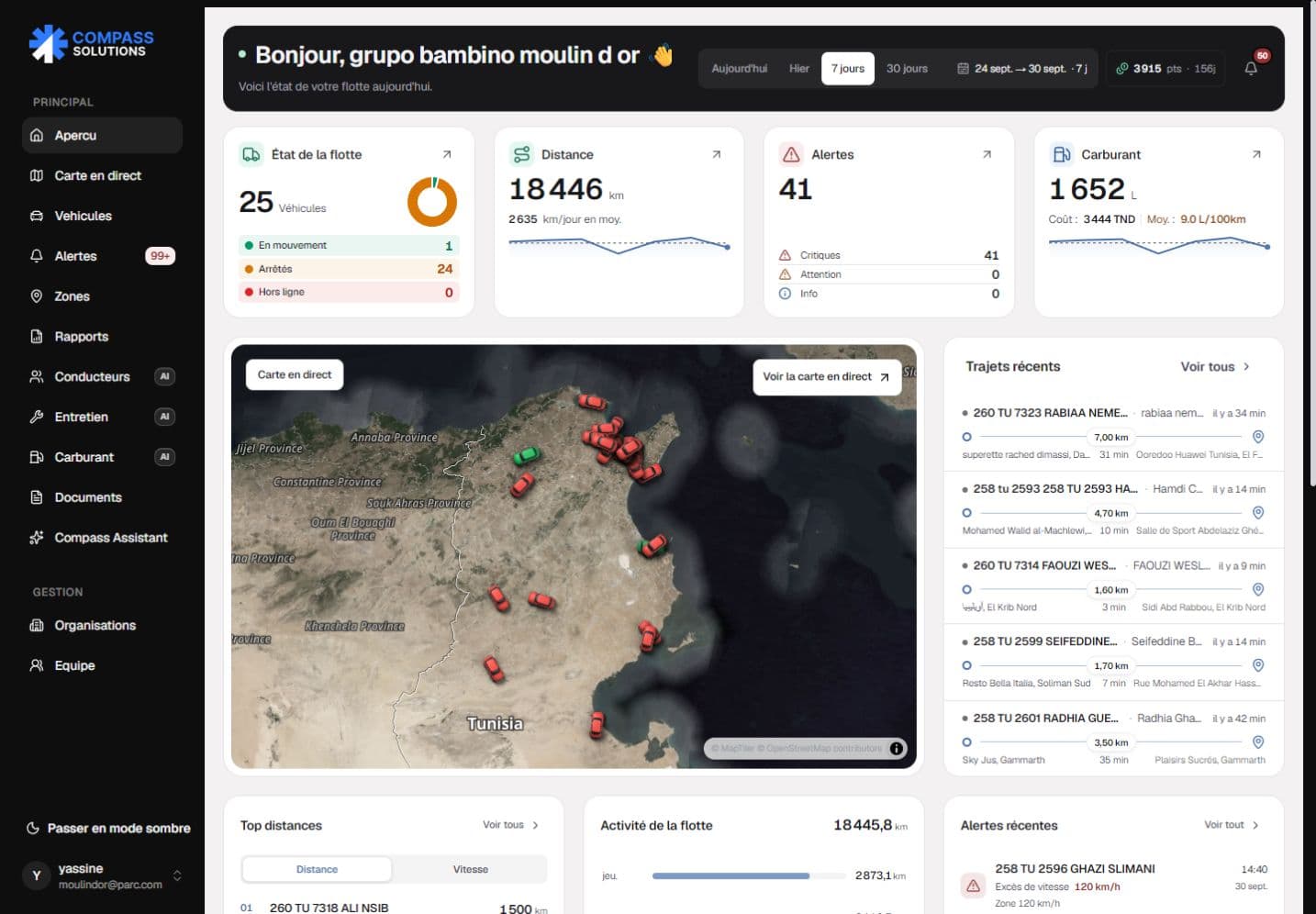1316x914 pixels.
Task: Open Distance card arrow icon
Action: [717, 154]
